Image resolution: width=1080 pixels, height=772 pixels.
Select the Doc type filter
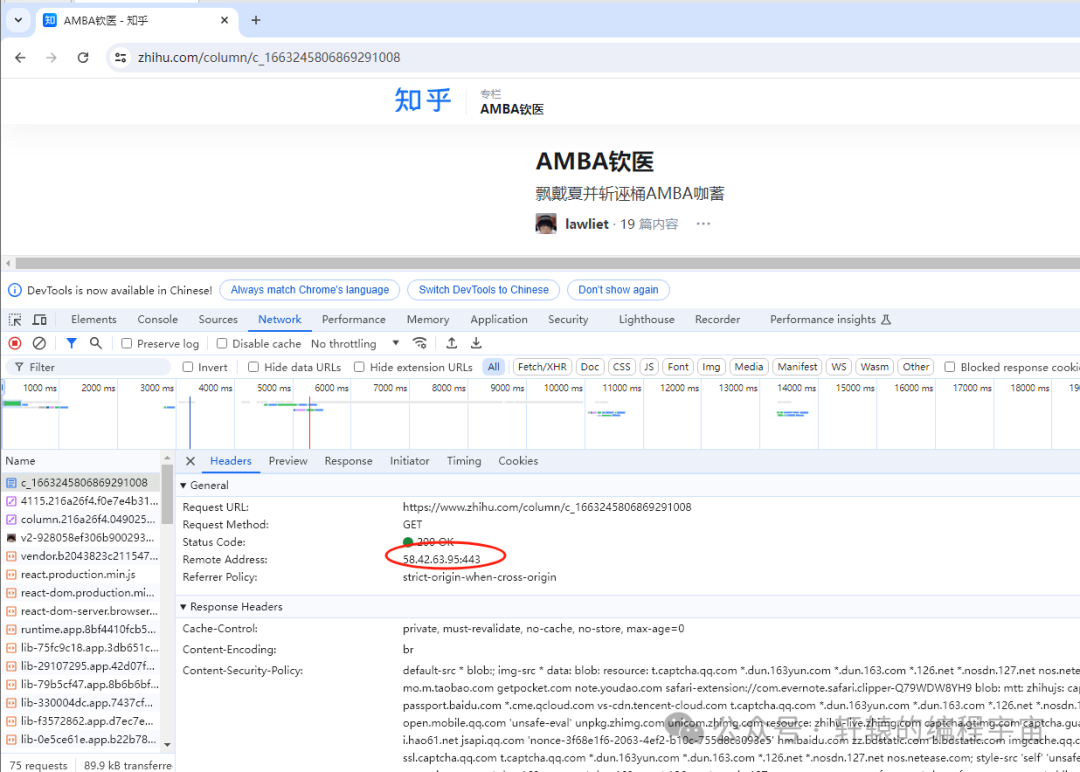pos(590,367)
